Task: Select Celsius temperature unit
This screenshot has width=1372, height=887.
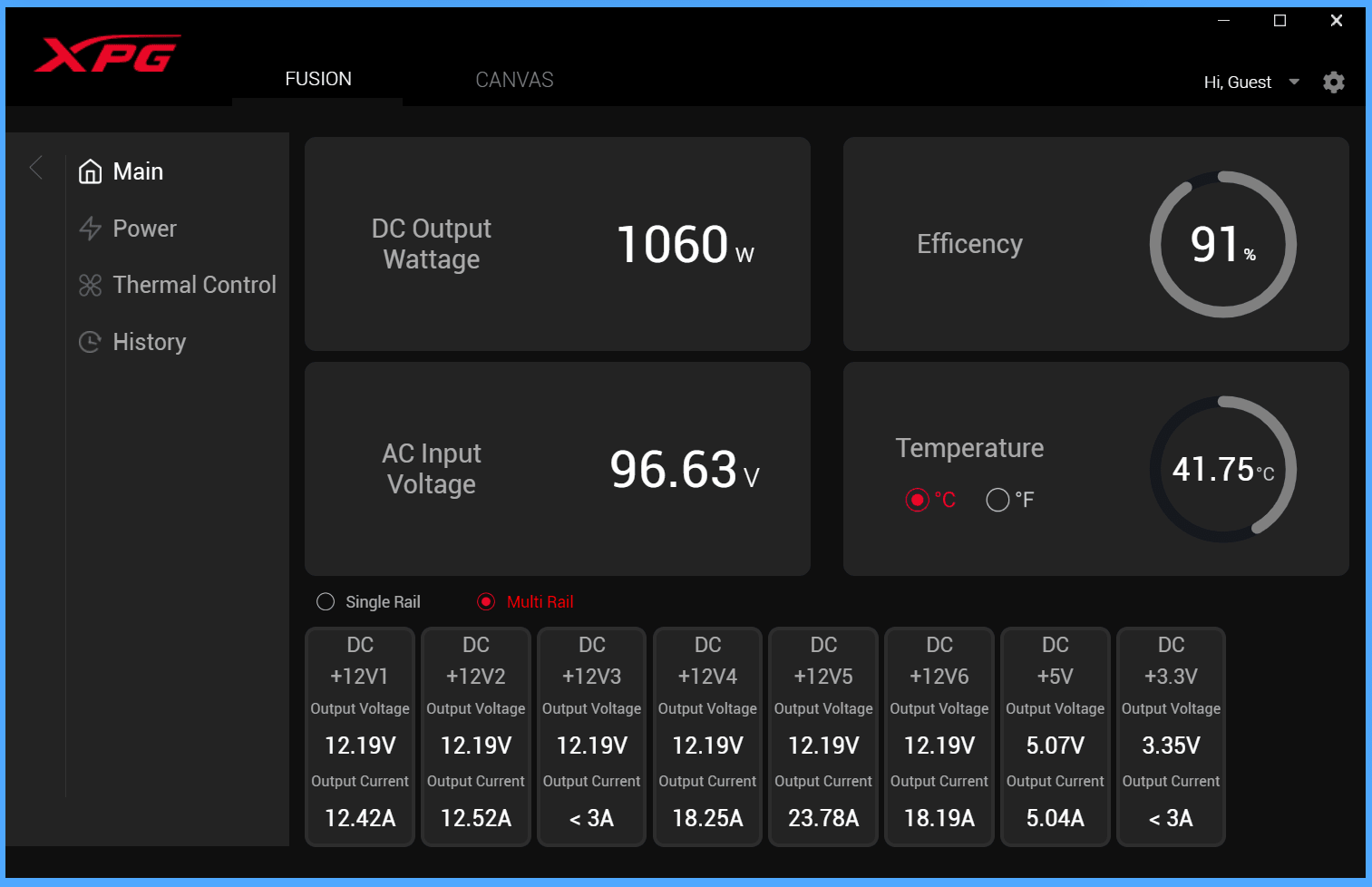Action: [x=918, y=500]
